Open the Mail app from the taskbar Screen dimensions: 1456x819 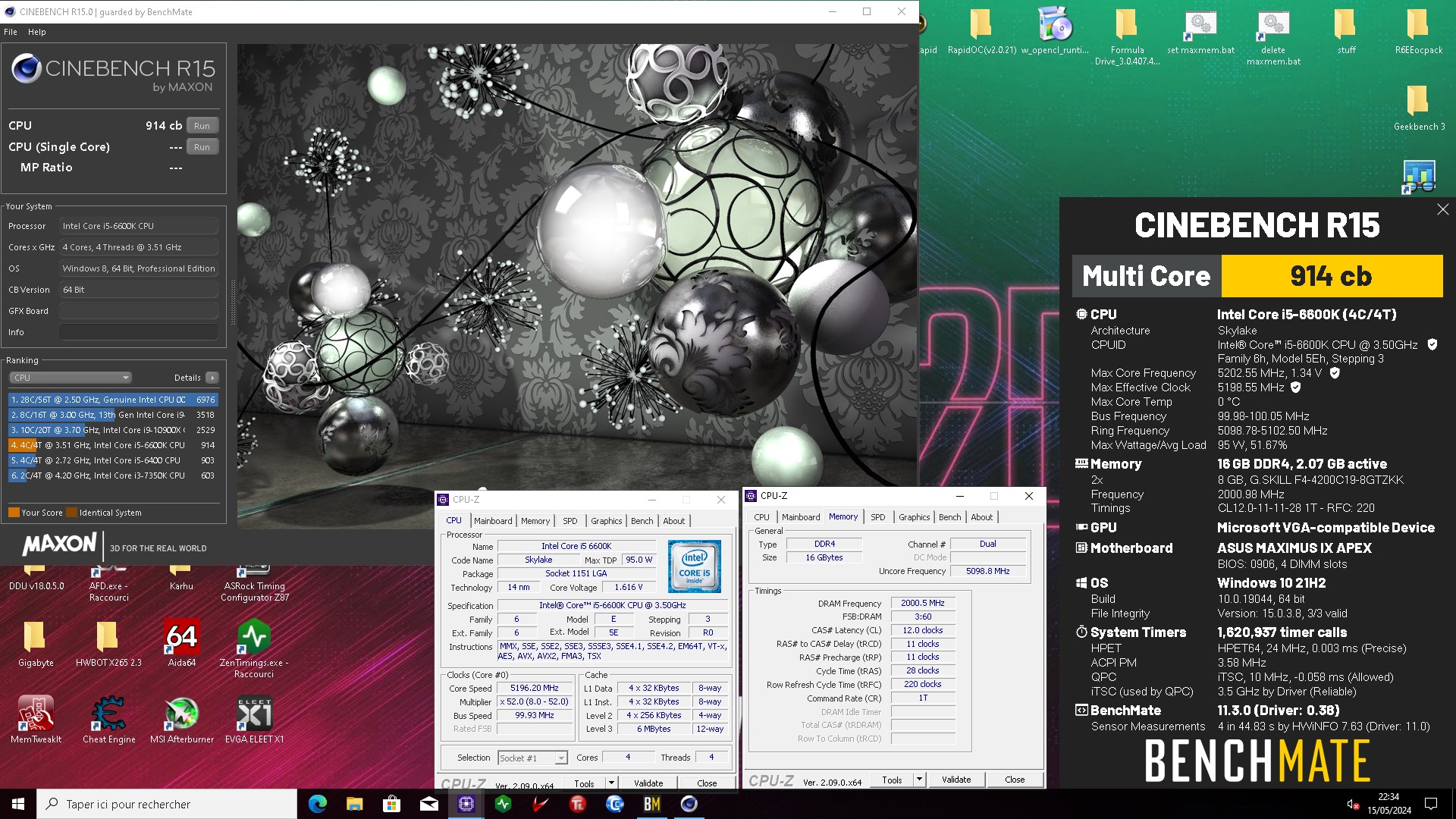pos(429,804)
